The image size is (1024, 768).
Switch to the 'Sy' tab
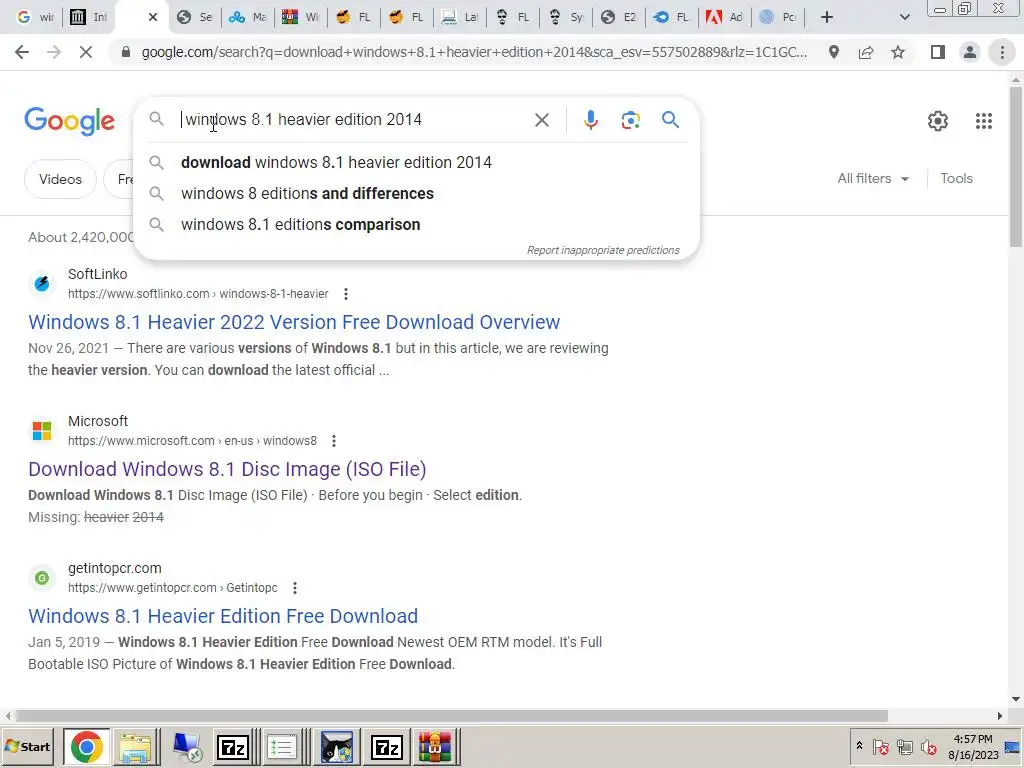pyautogui.click(x=566, y=17)
